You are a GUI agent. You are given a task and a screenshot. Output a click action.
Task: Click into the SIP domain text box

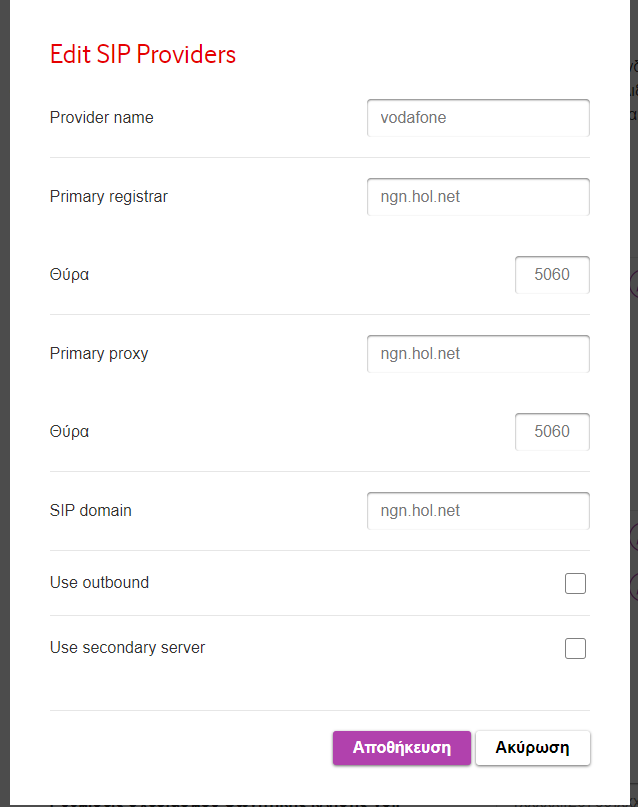pos(478,511)
